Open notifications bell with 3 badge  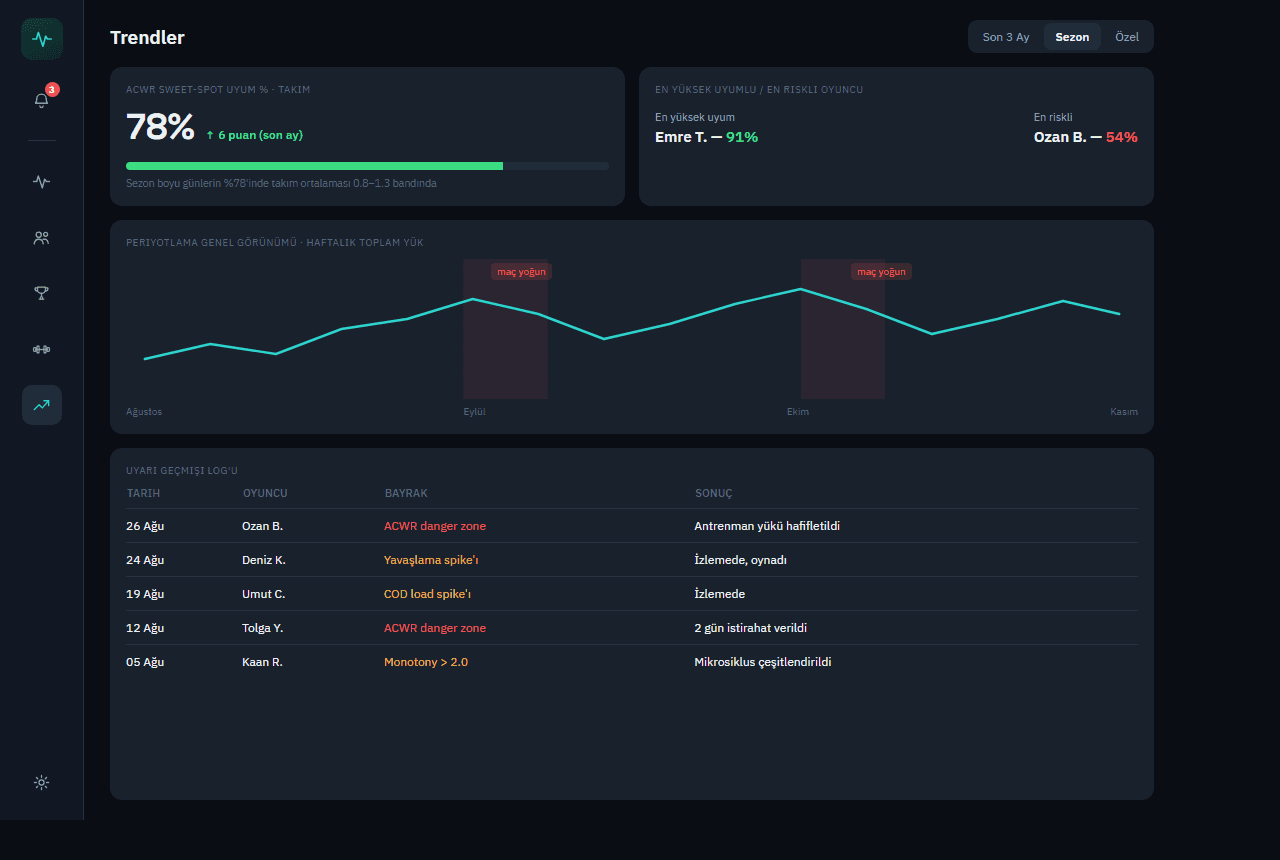[x=42, y=99]
